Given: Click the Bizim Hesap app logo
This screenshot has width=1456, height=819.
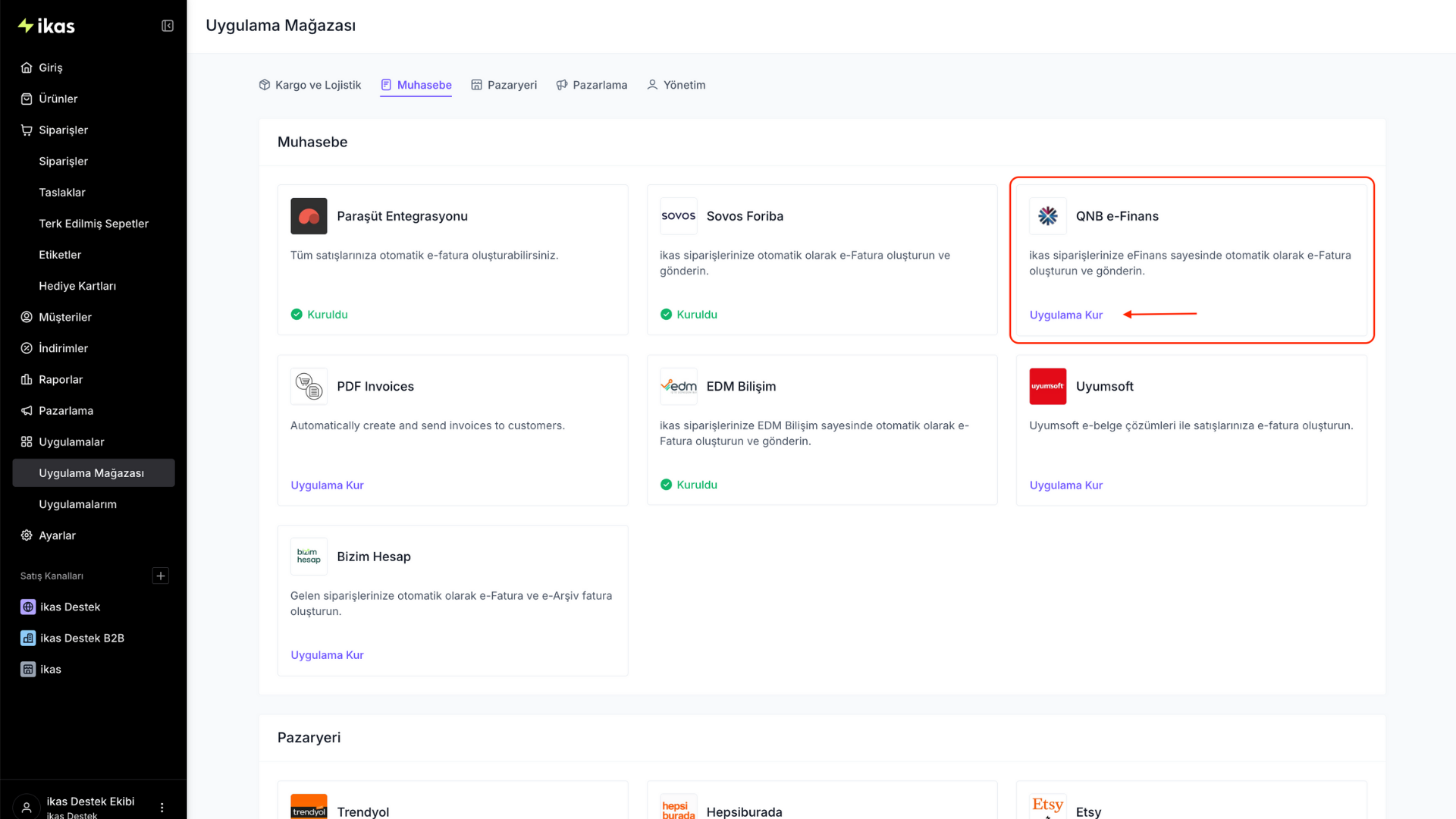Looking at the screenshot, I should (309, 557).
